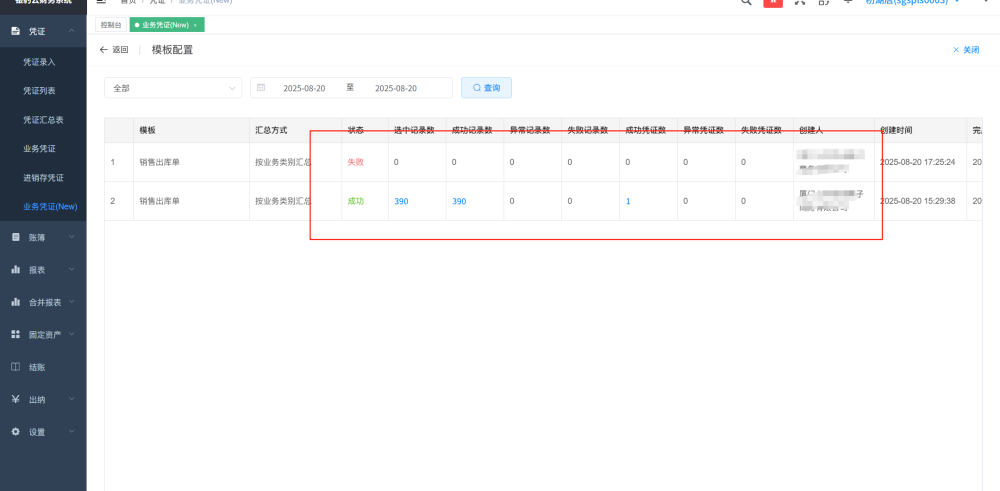Open the 1 link under 成功凭证数
Image resolution: width=1000 pixels, height=491 pixels.
coord(628,202)
